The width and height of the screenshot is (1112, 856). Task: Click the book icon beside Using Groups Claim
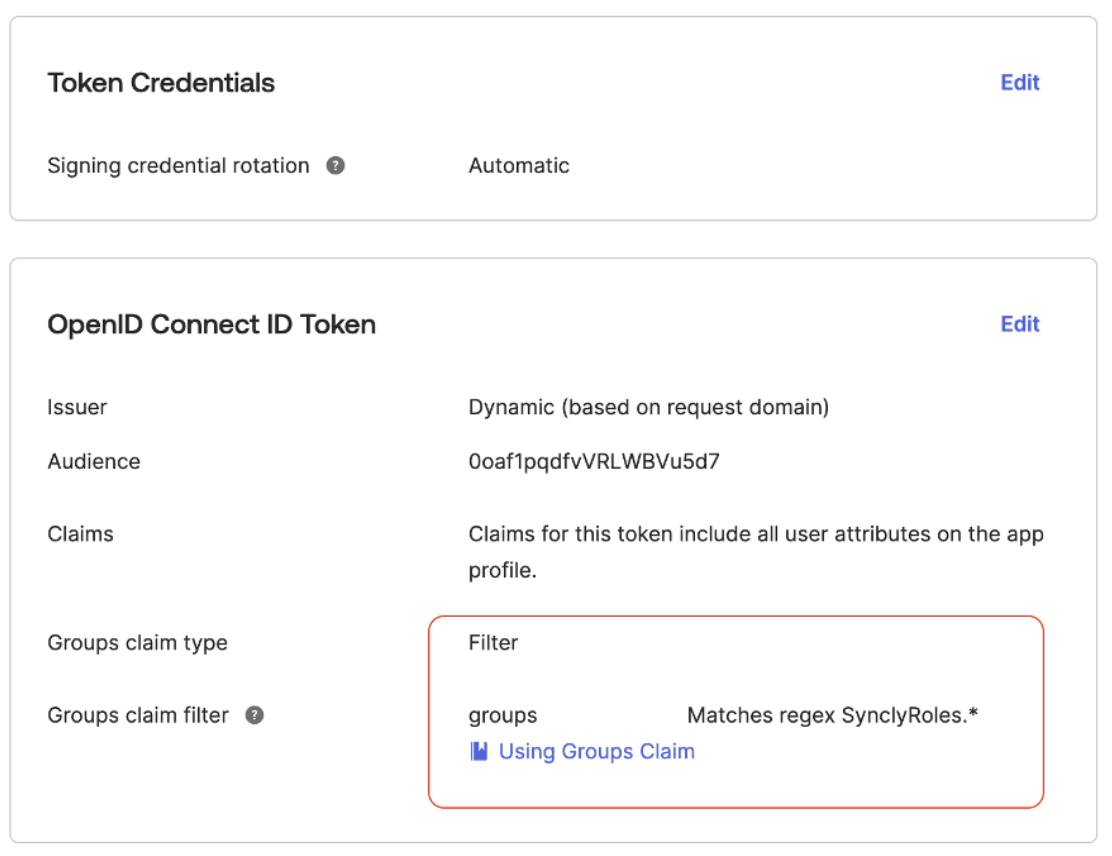[479, 751]
